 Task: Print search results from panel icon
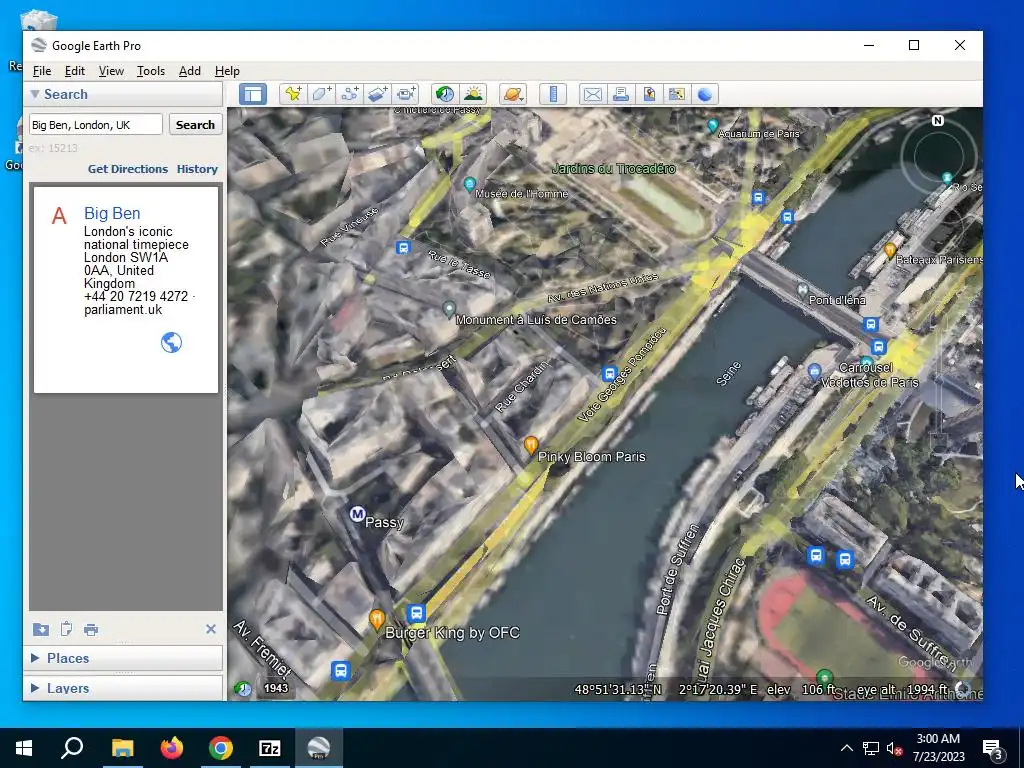[91, 630]
